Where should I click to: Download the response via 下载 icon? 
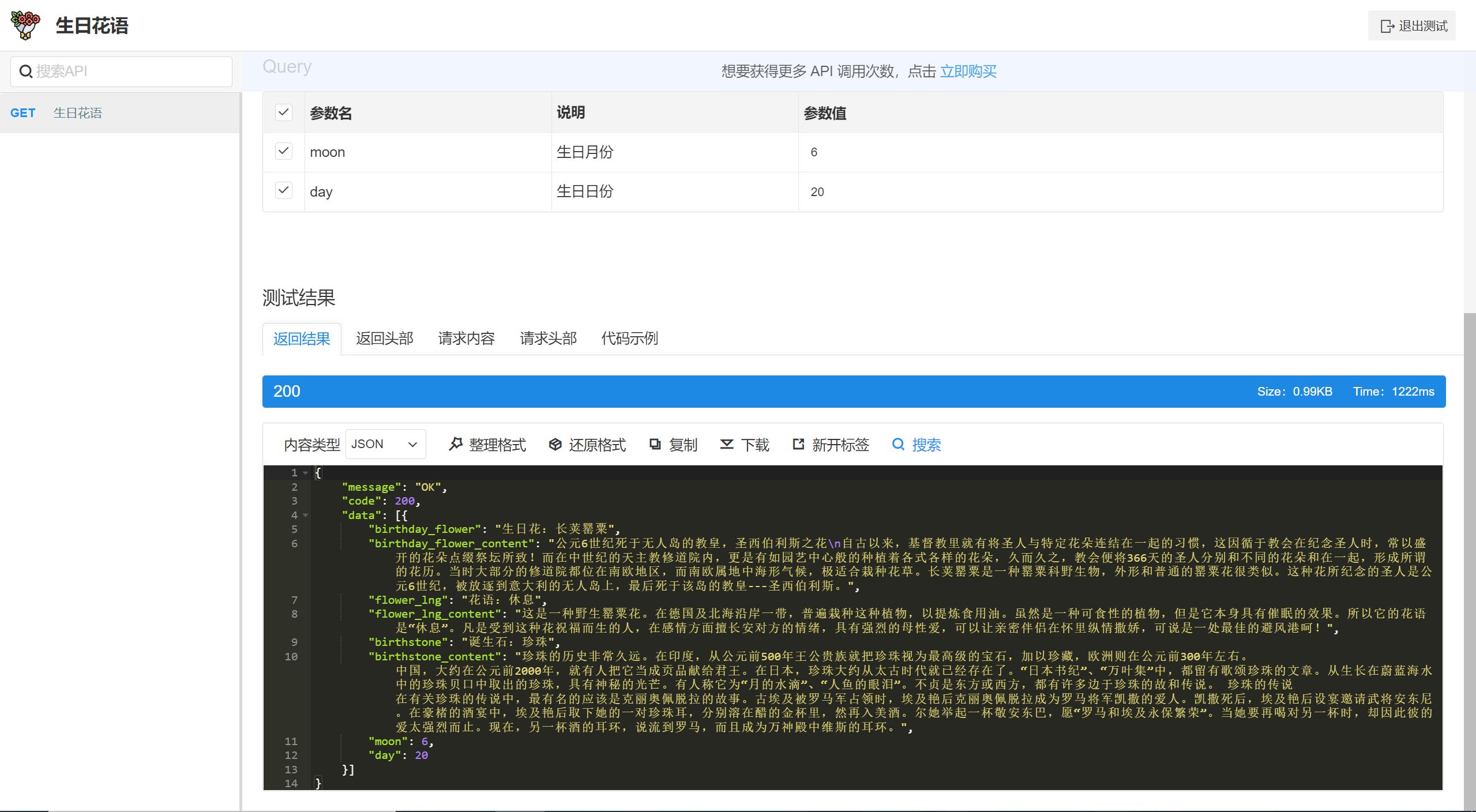point(727,445)
